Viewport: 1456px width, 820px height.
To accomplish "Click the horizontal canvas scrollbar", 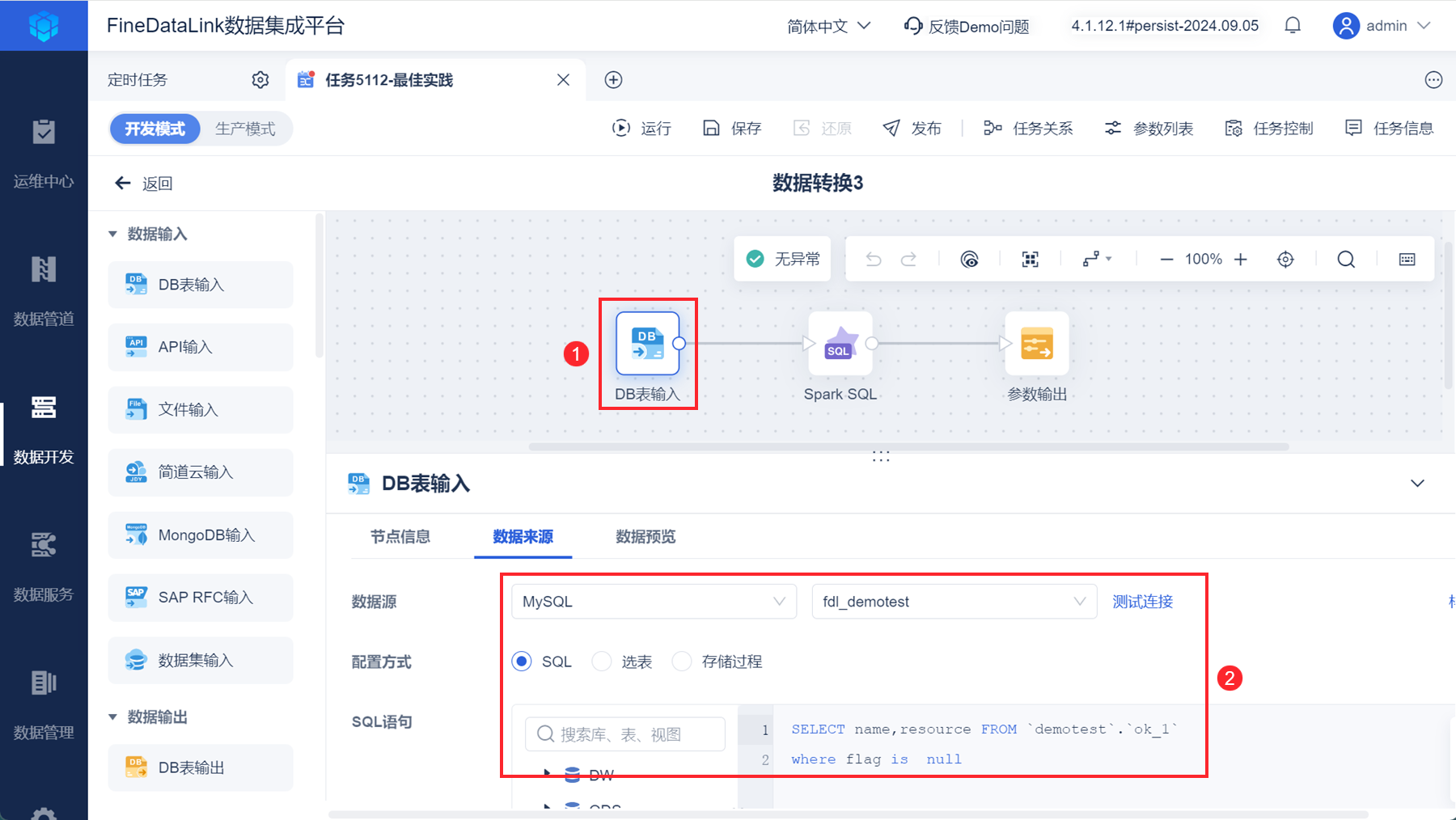I will 908,446.
